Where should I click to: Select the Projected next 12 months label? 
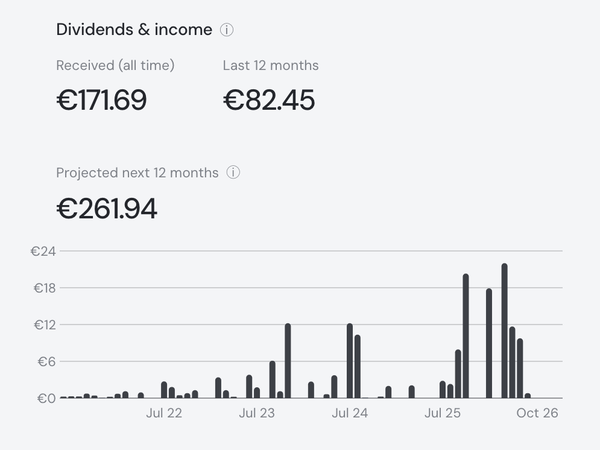coord(137,173)
